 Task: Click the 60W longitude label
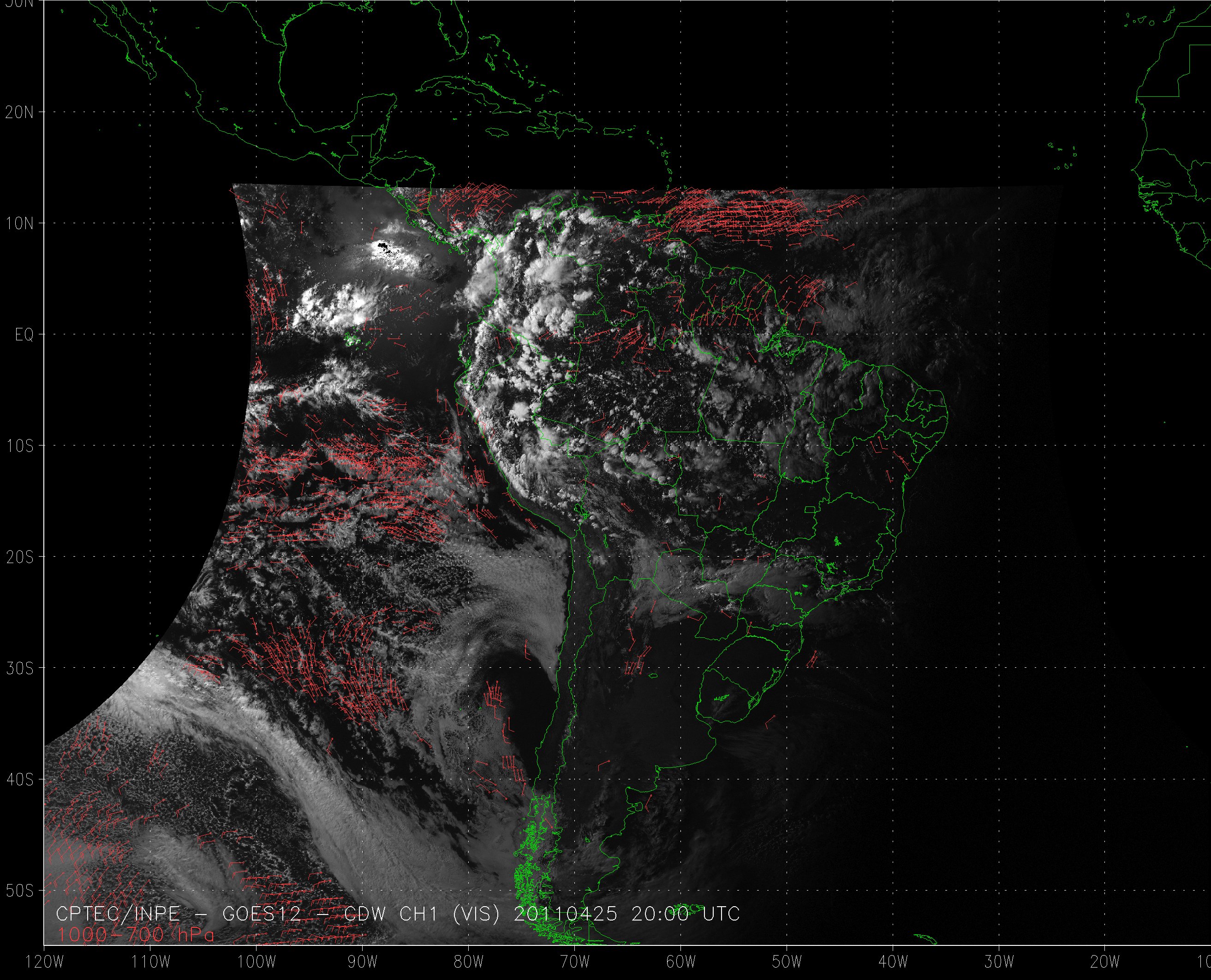point(681,962)
